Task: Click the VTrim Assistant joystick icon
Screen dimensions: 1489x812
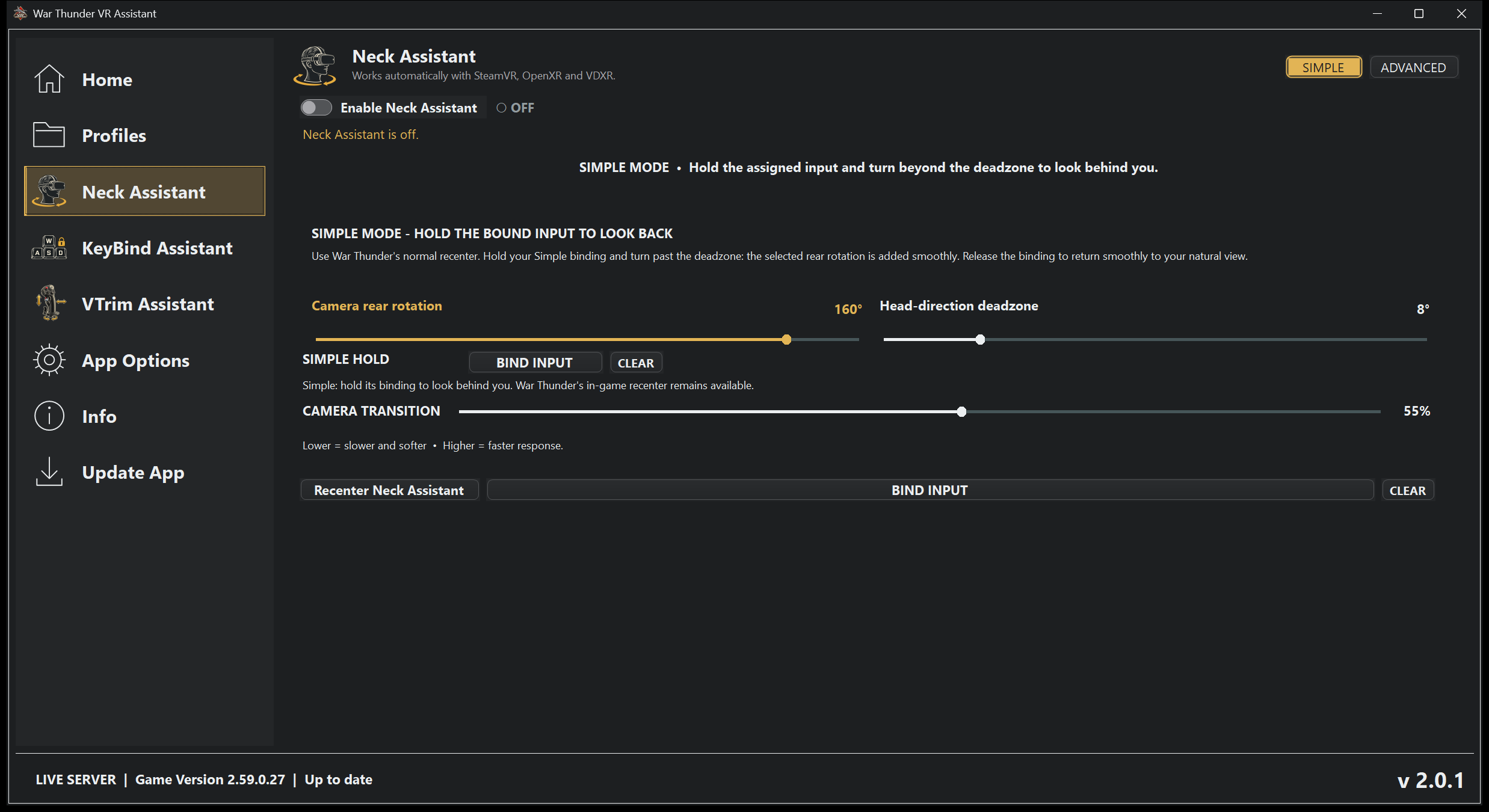Action: coord(50,303)
